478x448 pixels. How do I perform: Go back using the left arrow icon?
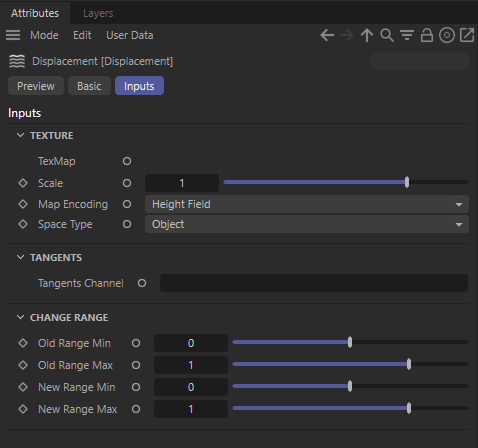tap(327, 35)
